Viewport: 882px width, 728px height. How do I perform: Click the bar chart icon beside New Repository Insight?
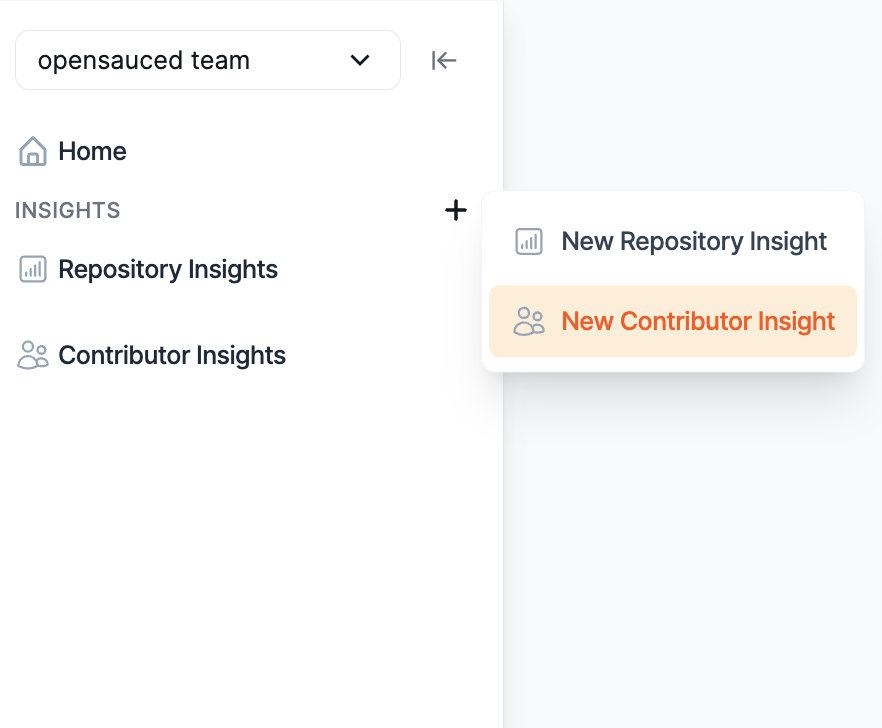(x=528, y=241)
